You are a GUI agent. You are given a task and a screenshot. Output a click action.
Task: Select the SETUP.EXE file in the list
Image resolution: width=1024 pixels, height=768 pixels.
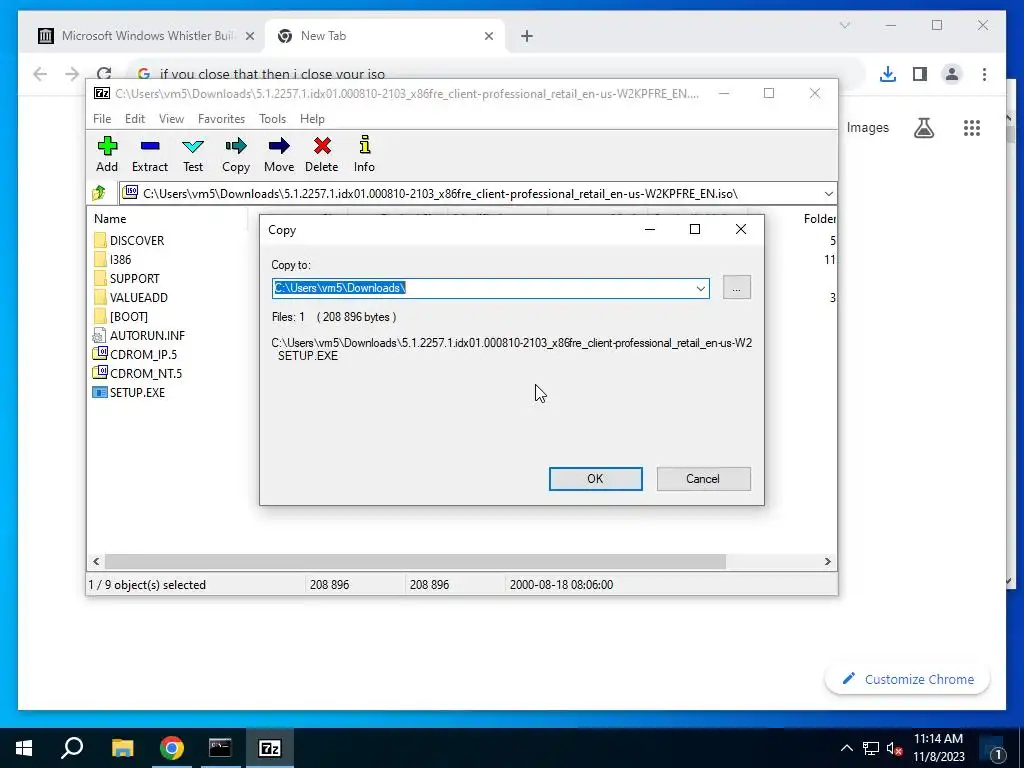129,392
